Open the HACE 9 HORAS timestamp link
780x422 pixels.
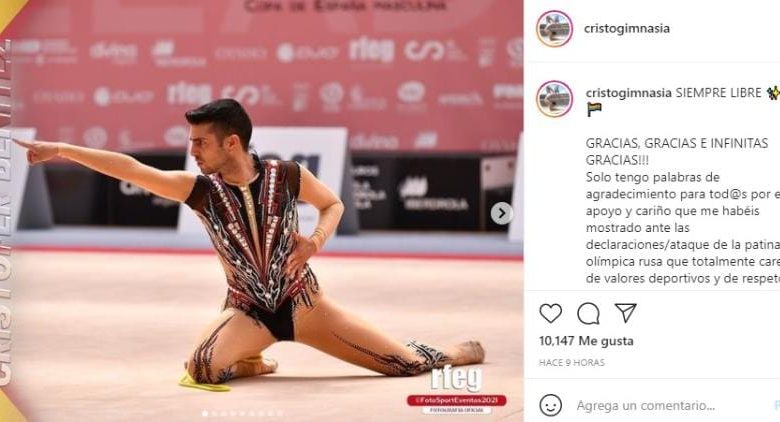point(572,363)
